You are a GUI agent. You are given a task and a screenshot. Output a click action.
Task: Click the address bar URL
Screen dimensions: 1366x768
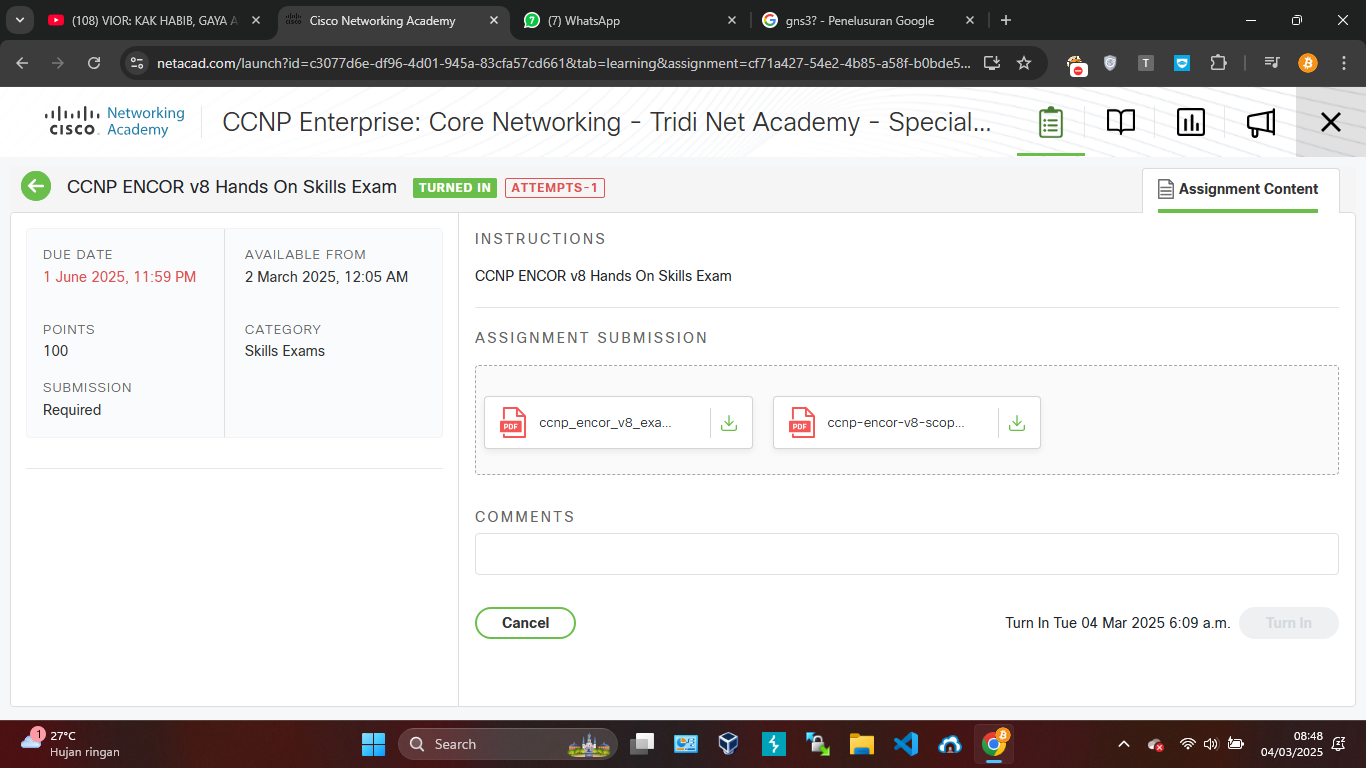click(x=563, y=63)
